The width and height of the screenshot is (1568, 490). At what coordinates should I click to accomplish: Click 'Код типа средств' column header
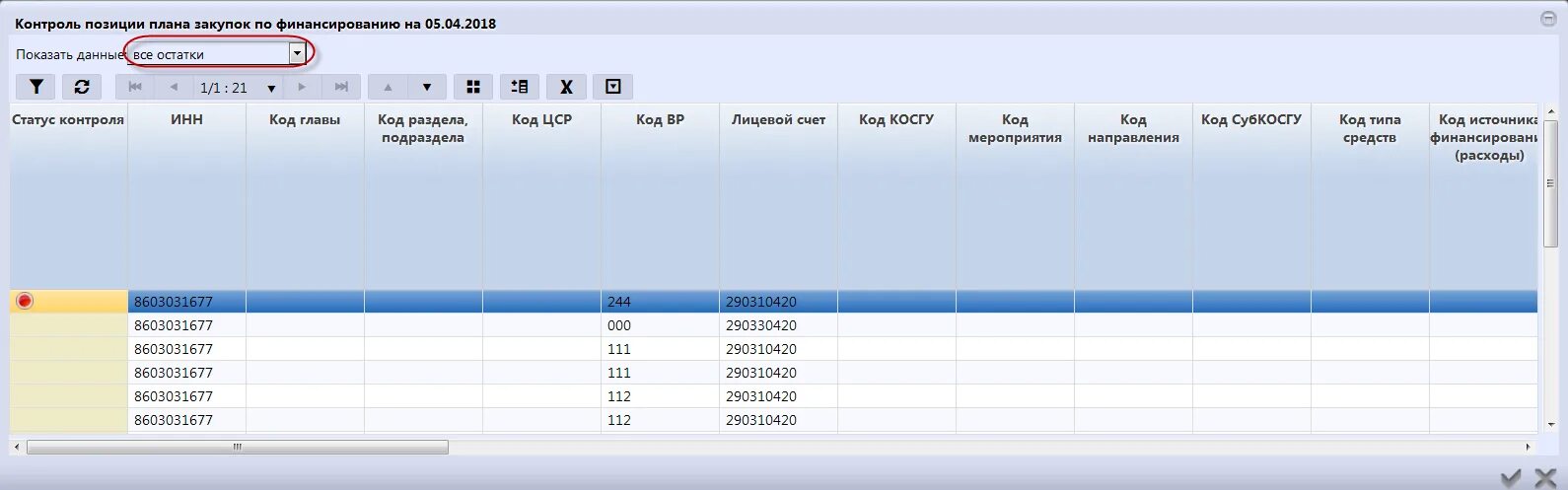1370,195
